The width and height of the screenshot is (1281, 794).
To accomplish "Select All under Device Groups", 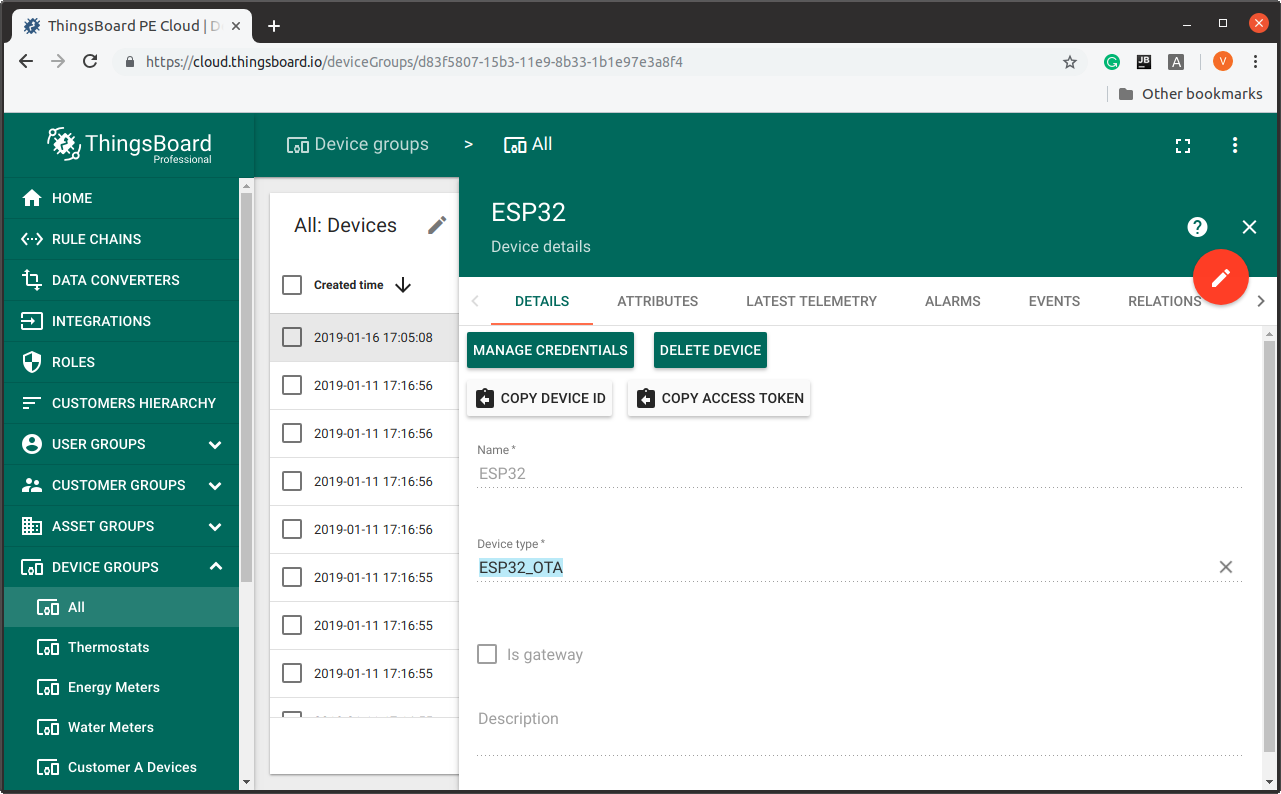I will pyautogui.click(x=121, y=607).
